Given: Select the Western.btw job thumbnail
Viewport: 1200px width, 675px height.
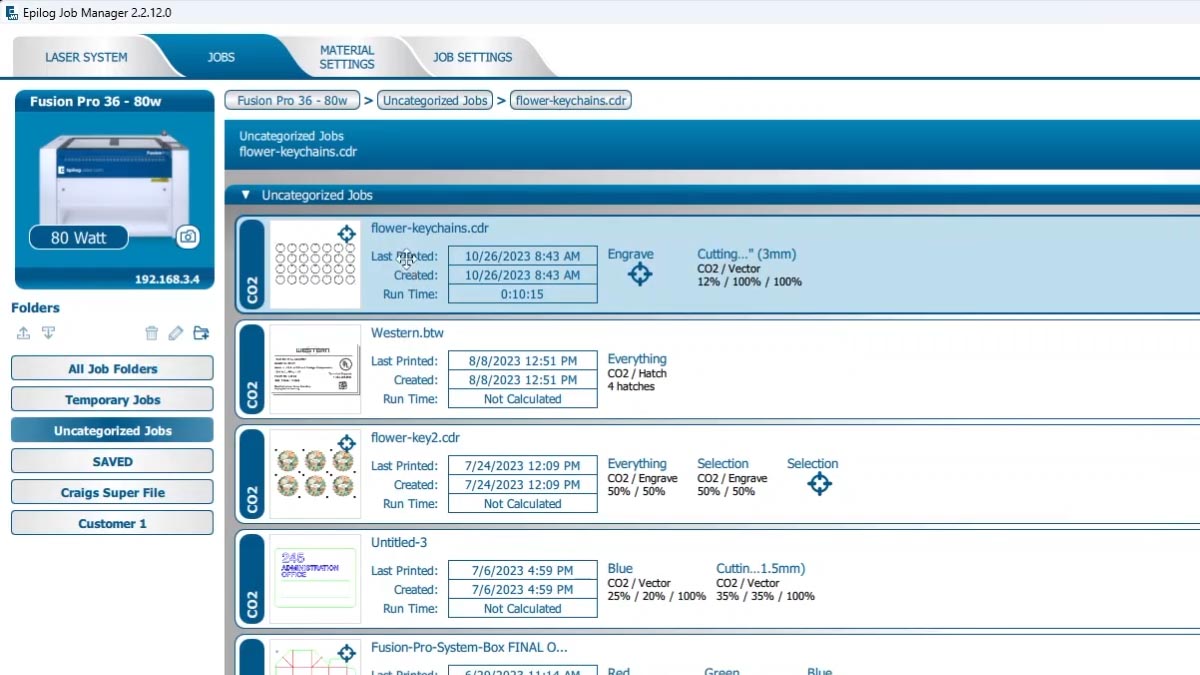Looking at the screenshot, I should [315, 369].
